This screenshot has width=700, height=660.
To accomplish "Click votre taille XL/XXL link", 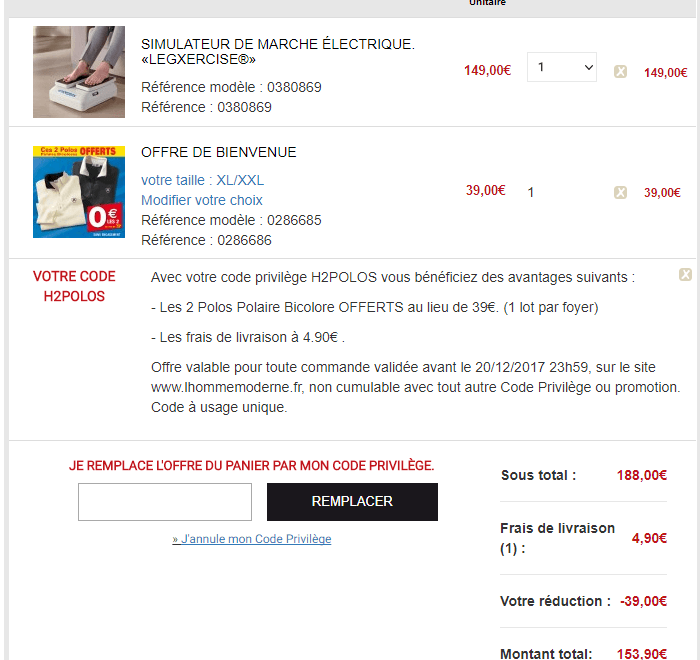I will click(x=202, y=180).
